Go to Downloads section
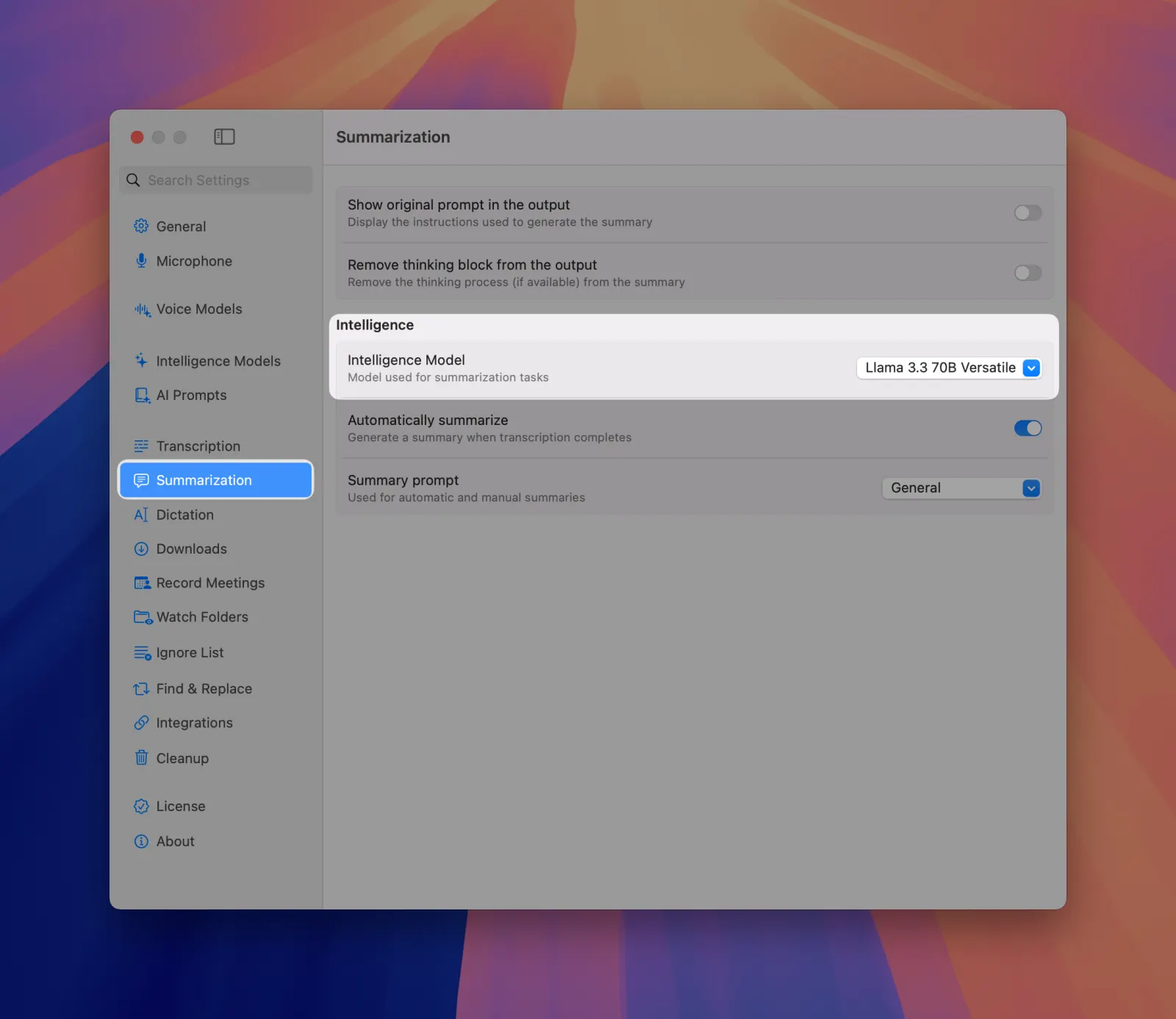The height and width of the screenshot is (1019, 1176). point(215,548)
